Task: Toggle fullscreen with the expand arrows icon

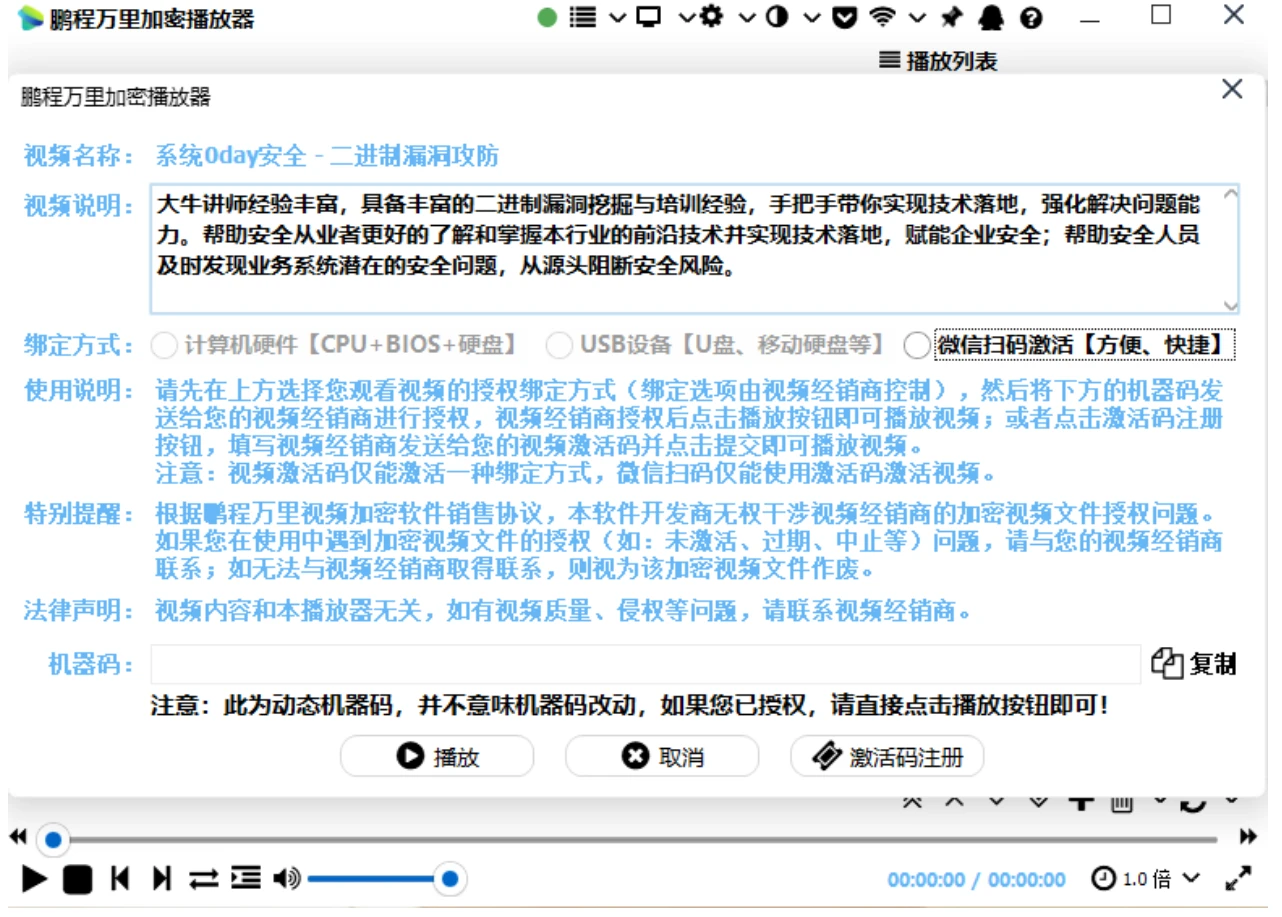Action: coord(1238,879)
